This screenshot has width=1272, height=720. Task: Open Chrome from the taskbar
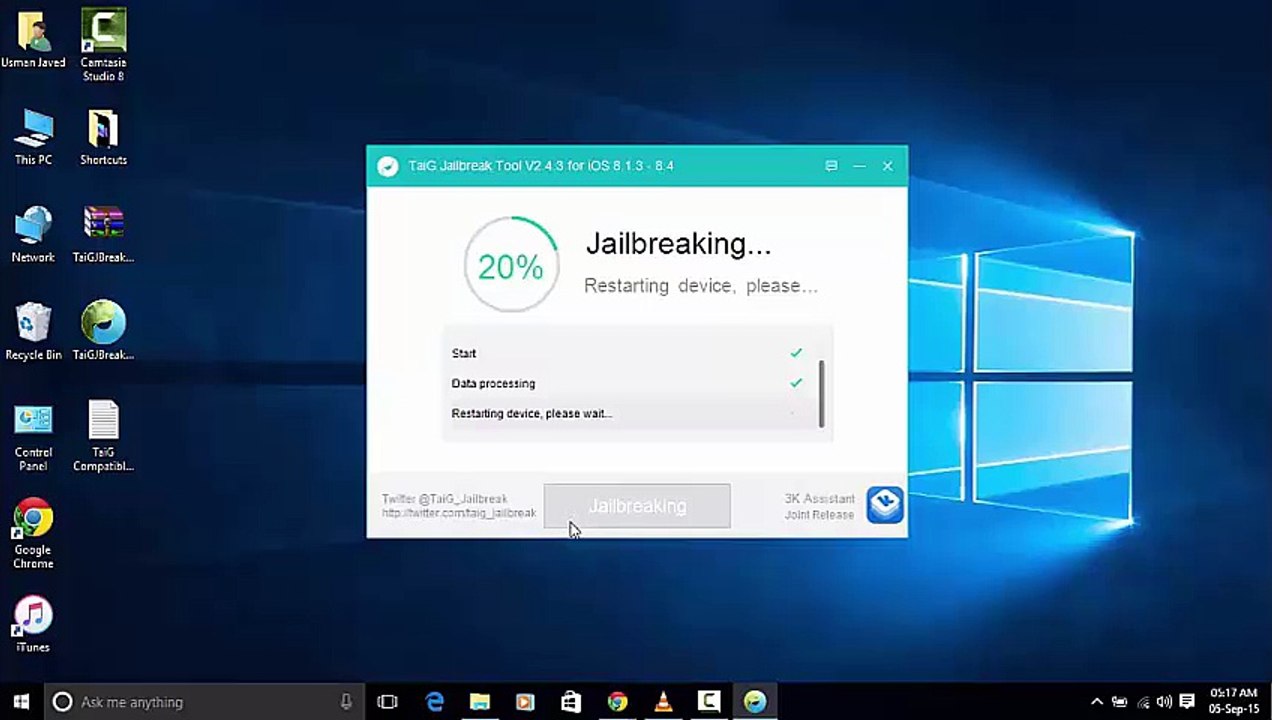[x=617, y=702]
